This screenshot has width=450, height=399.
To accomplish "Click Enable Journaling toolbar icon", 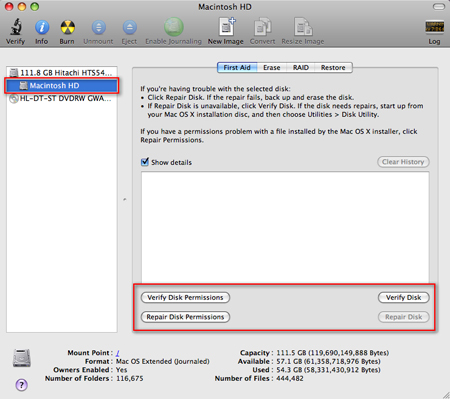I will 174,27.
